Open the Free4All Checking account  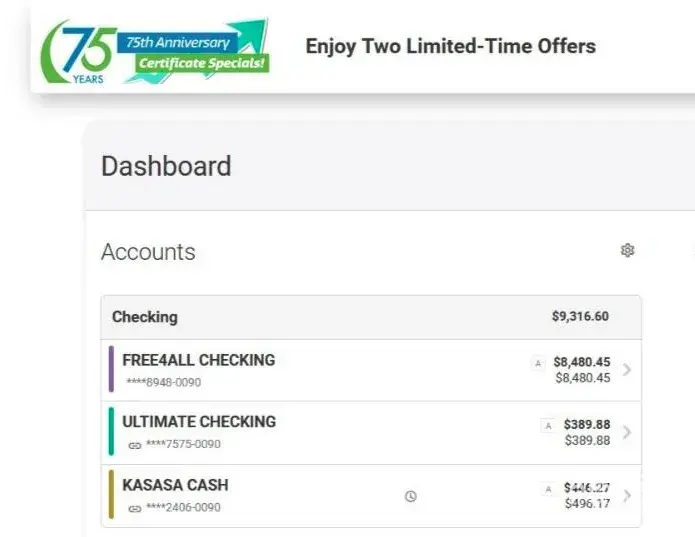pyautogui.click(x=198, y=360)
